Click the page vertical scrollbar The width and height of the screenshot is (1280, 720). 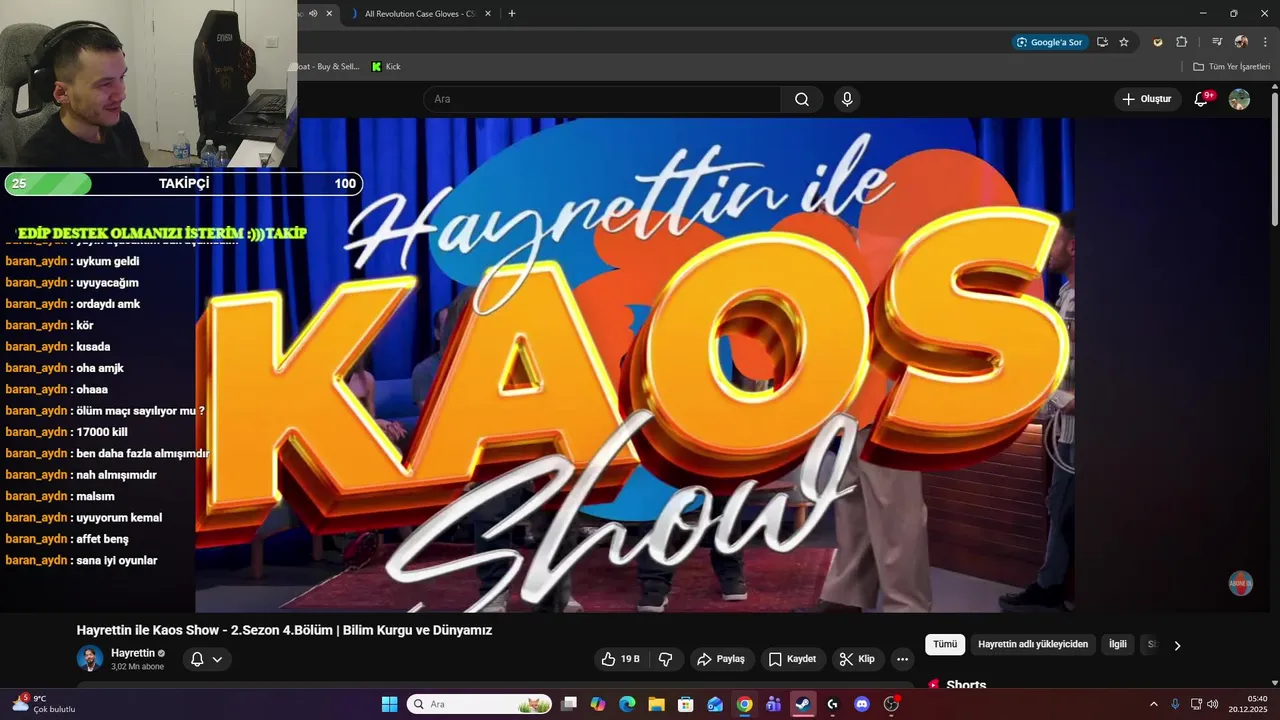(1275, 158)
